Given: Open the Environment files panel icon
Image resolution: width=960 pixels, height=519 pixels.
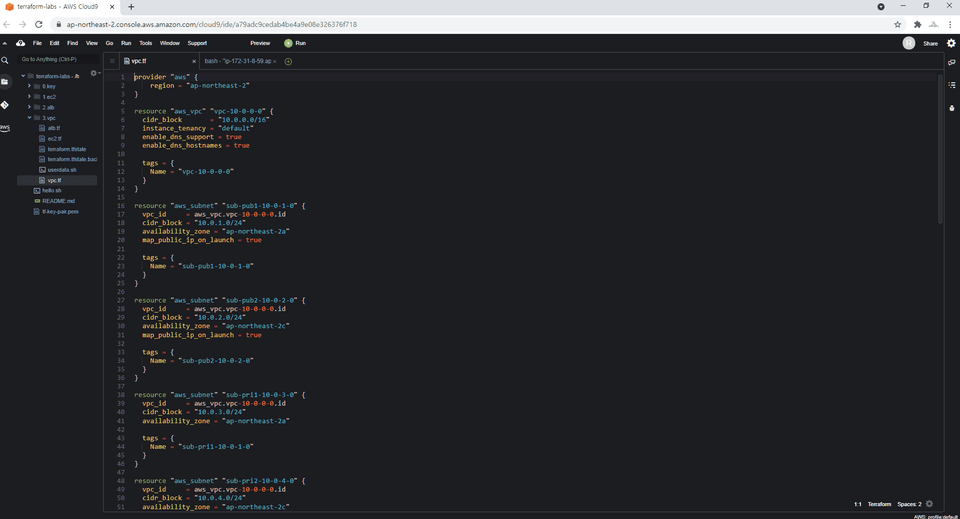Looking at the screenshot, I should tap(5, 81).
